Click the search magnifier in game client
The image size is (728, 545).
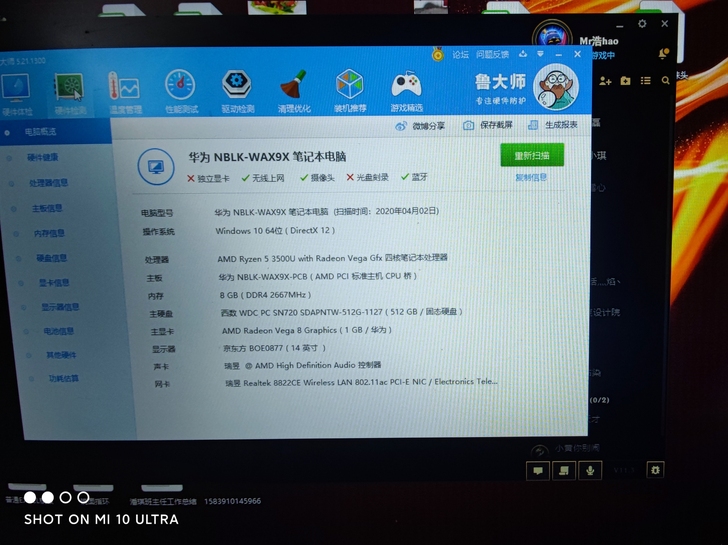click(665, 80)
